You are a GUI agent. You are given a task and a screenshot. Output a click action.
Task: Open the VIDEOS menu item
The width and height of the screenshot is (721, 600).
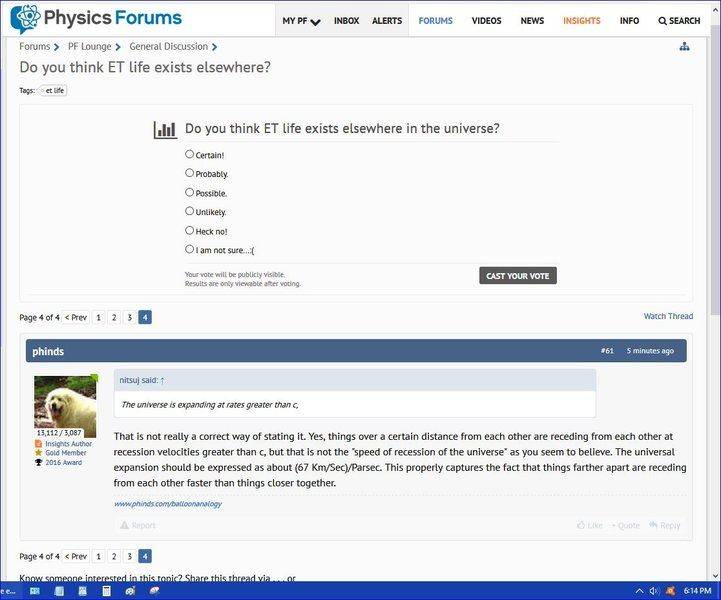486,21
